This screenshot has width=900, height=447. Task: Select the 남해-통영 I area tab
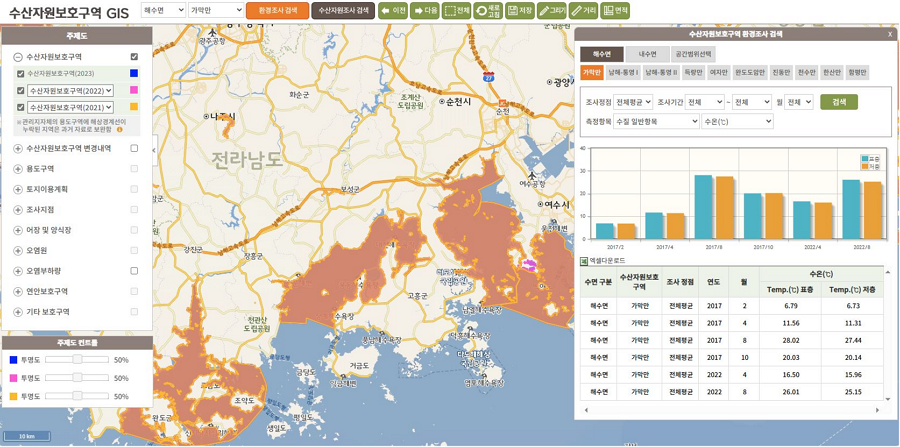(x=623, y=73)
